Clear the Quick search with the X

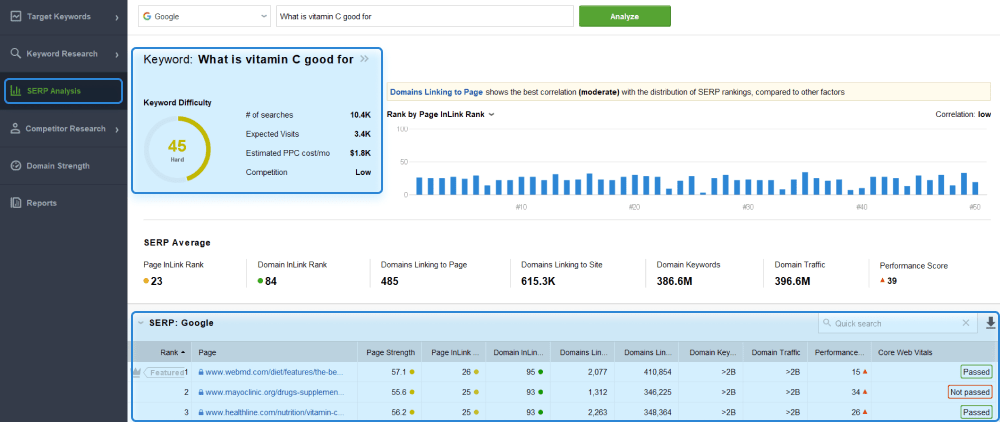(x=966, y=323)
